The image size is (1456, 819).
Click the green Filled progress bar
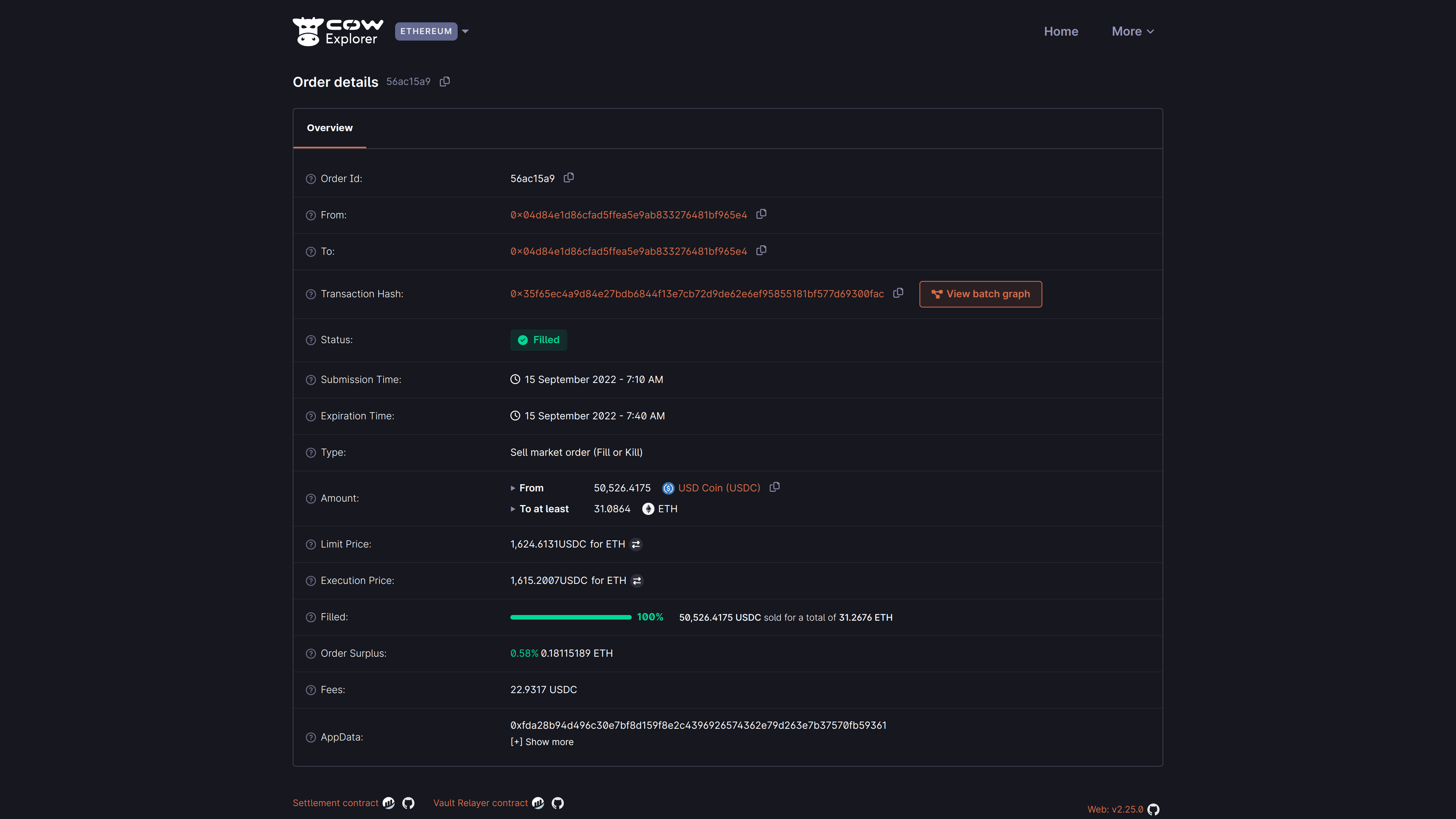[x=570, y=617]
